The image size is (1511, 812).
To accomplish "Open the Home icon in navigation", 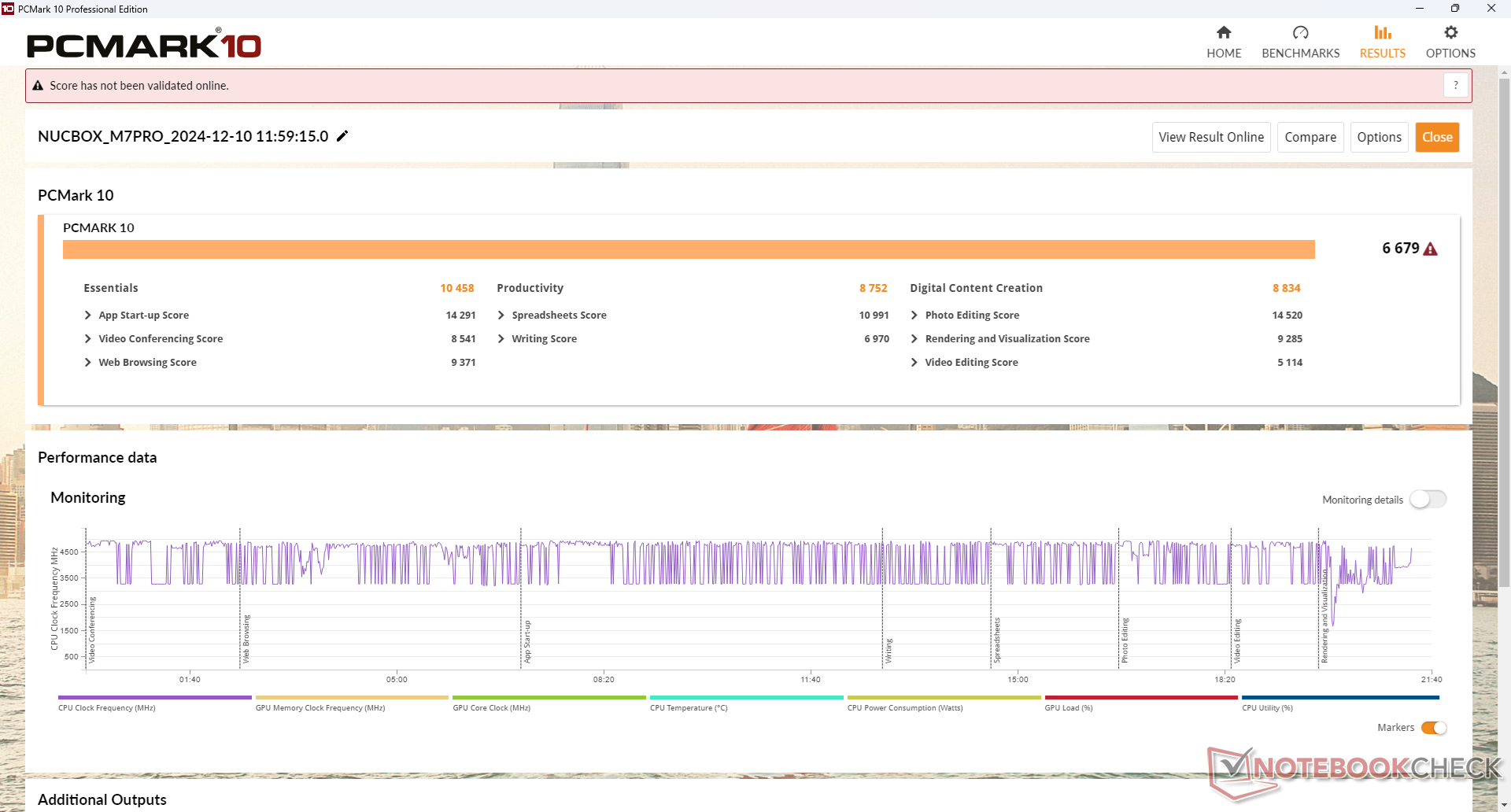I will (x=1224, y=32).
